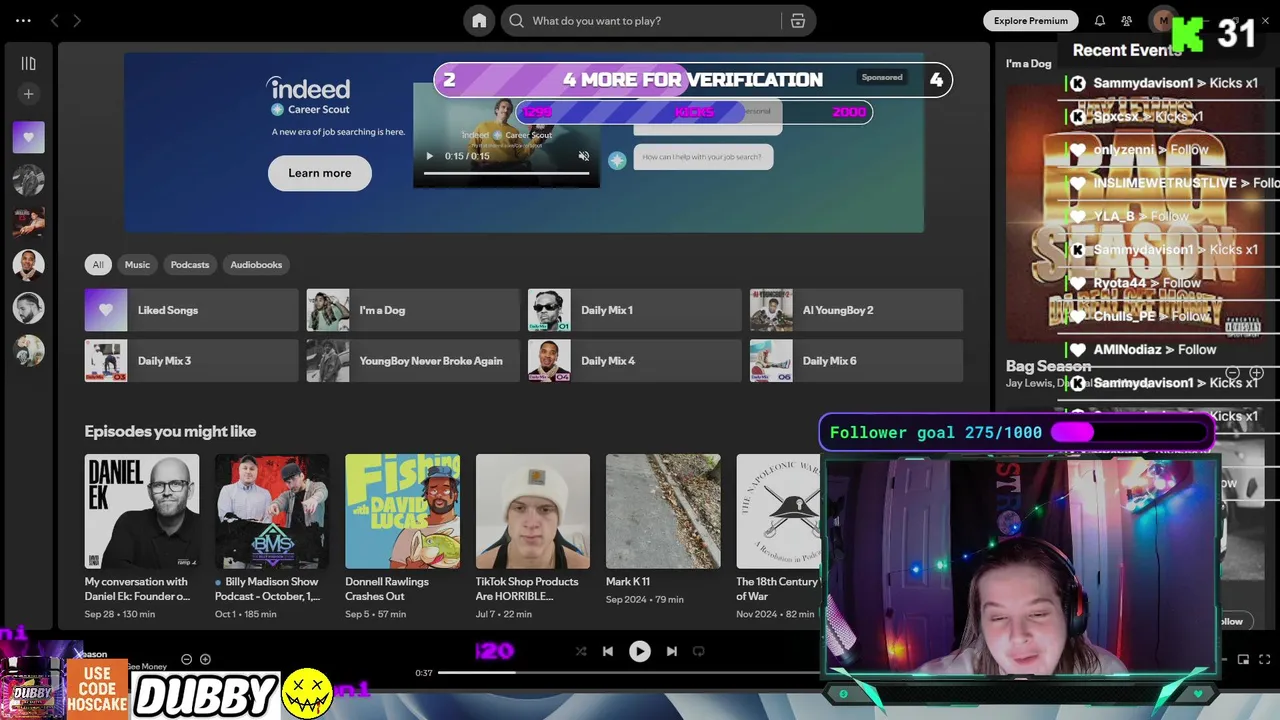Skip to previous track
Image resolution: width=1280 pixels, height=720 pixels.
(x=608, y=651)
